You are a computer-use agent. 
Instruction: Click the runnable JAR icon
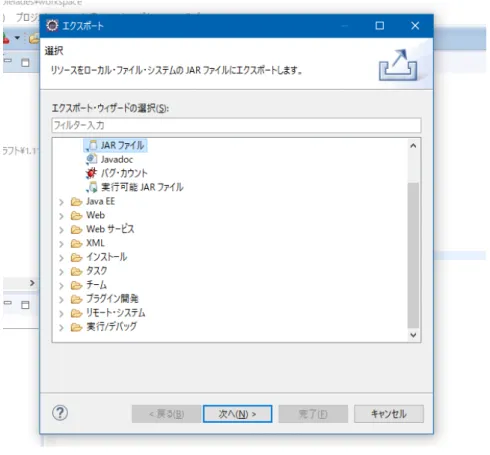tap(91, 187)
